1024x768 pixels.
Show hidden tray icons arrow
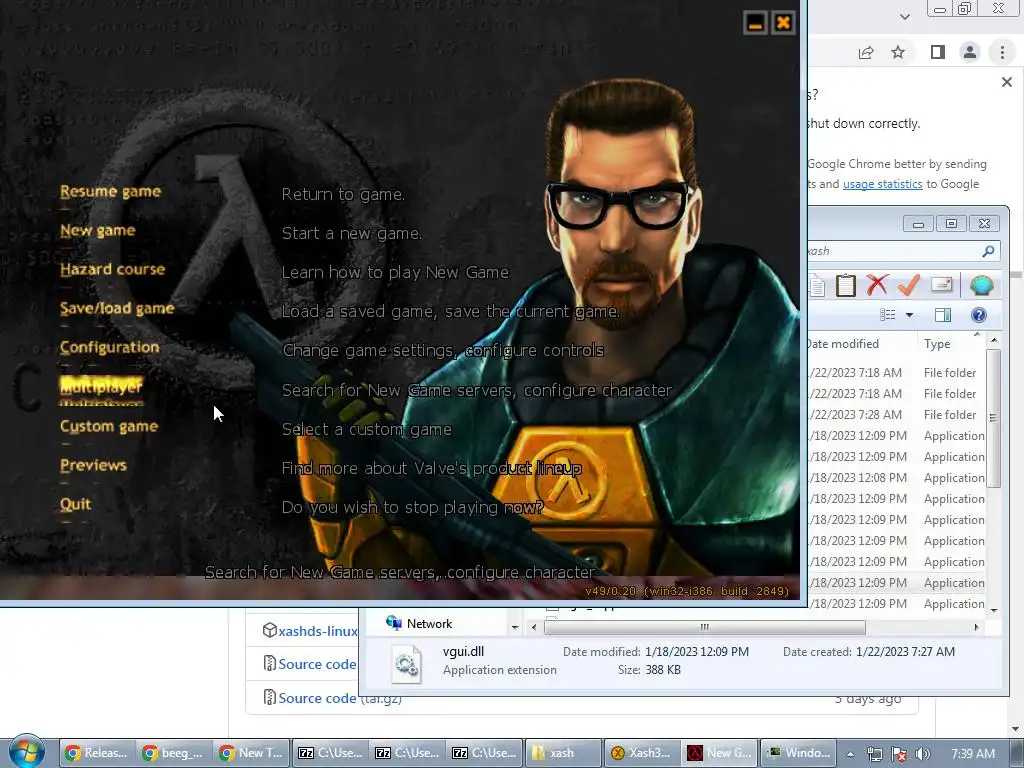(850, 754)
